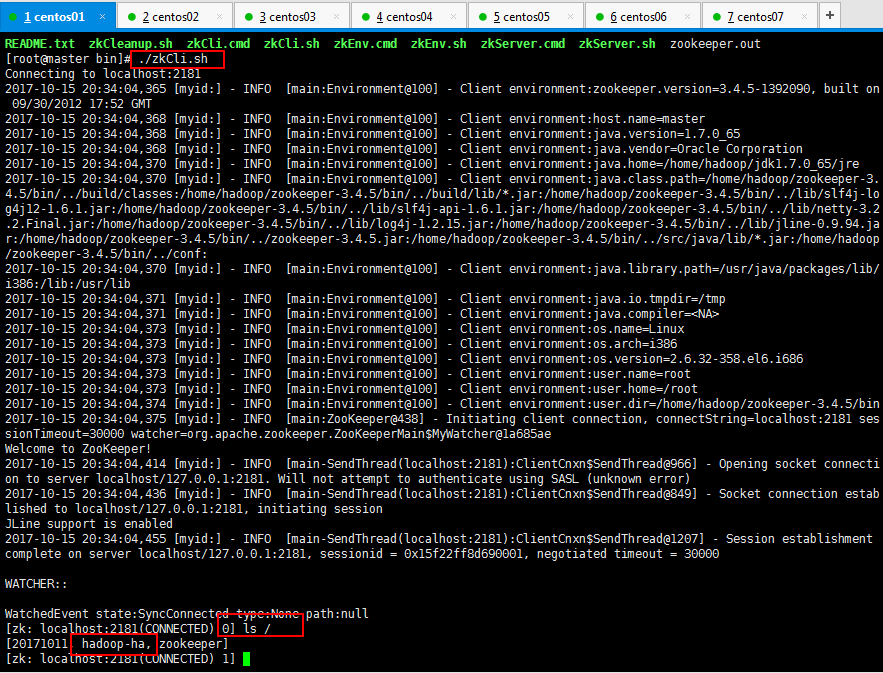Close the centos03 tab
Image resolution: width=883 pixels, height=673 pixels.
pyautogui.click(x=338, y=16)
